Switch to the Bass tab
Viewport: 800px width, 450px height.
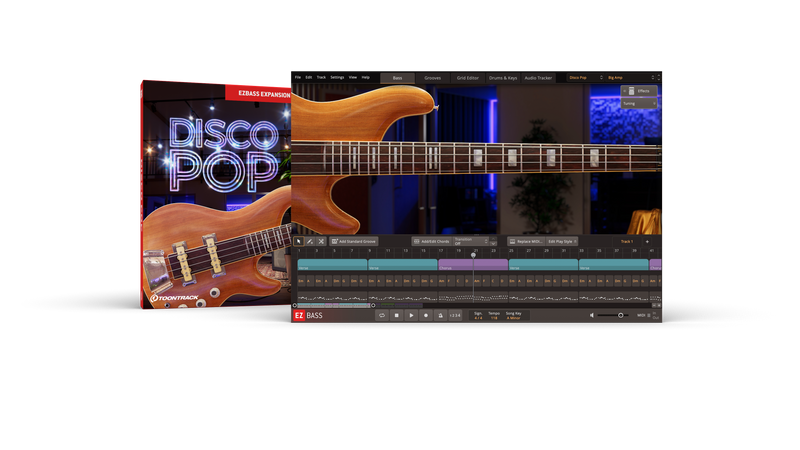(x=397, y=78)
